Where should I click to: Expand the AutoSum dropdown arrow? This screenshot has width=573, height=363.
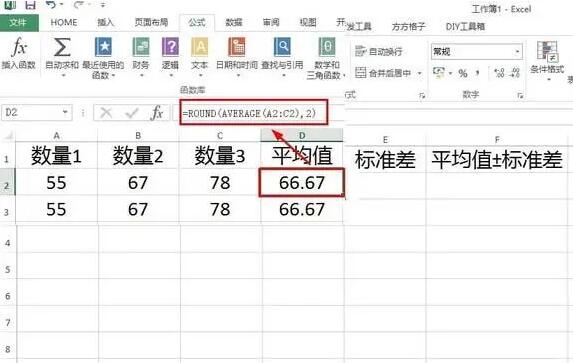click(x=63, y=76)
